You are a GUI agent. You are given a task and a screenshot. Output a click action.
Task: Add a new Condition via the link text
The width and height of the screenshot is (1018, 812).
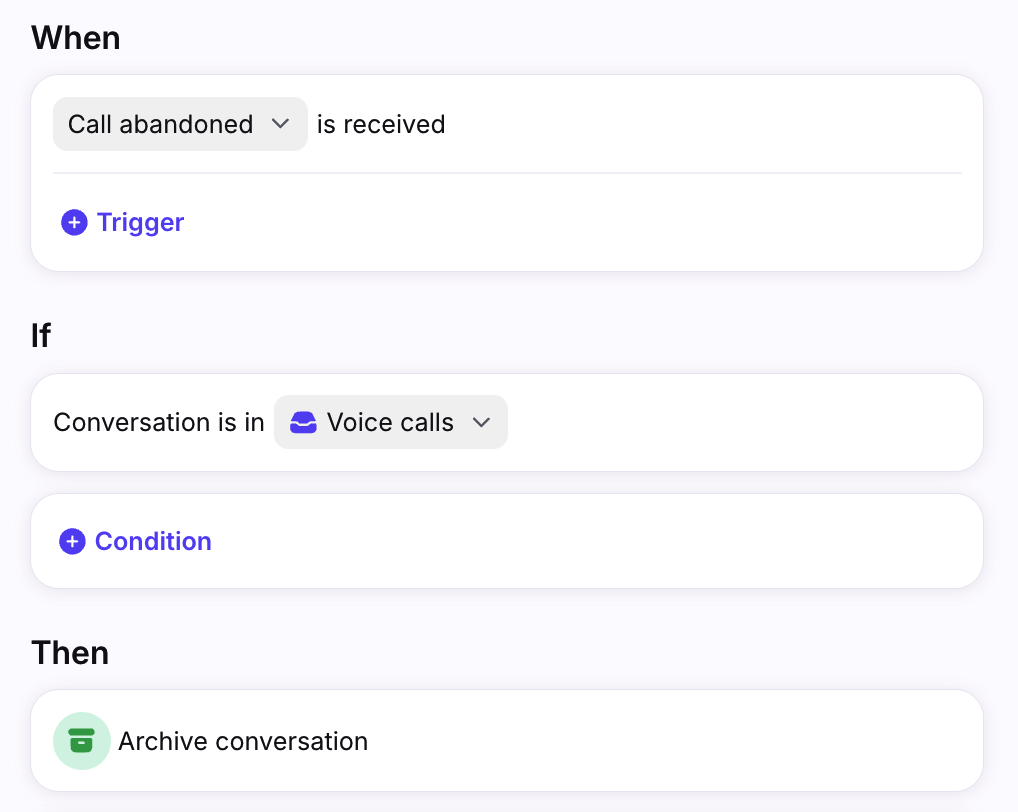153,541
